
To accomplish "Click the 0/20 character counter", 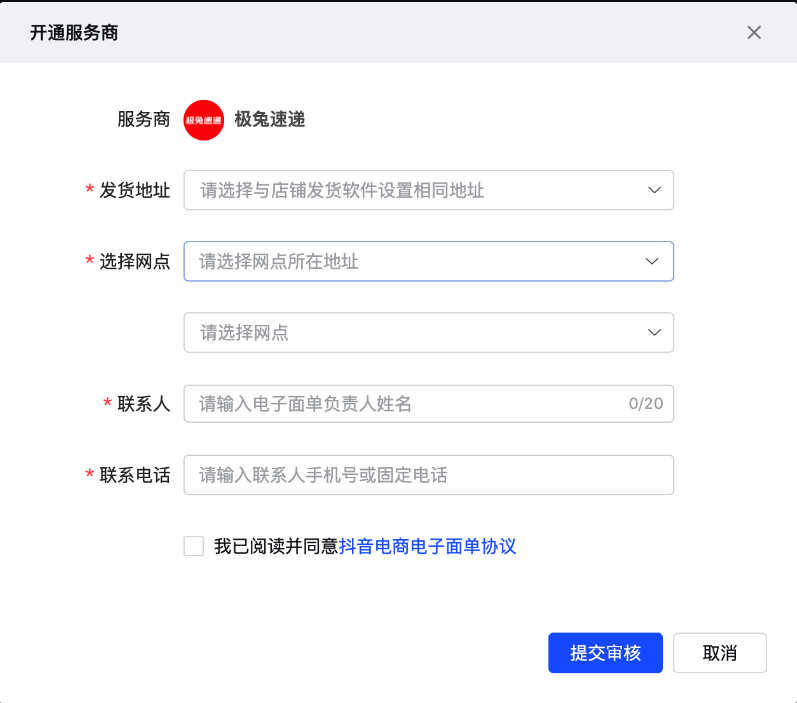I will pos(645,404).
